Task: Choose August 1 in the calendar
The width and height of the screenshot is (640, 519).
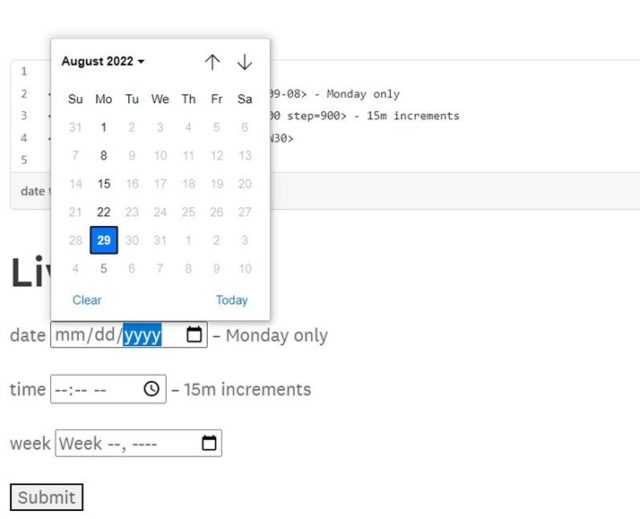Action: point(104,127)
